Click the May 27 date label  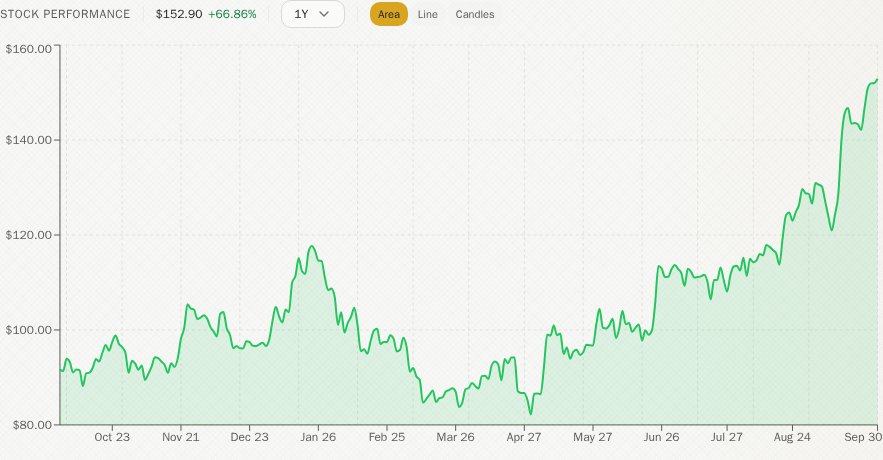(592, 437)
